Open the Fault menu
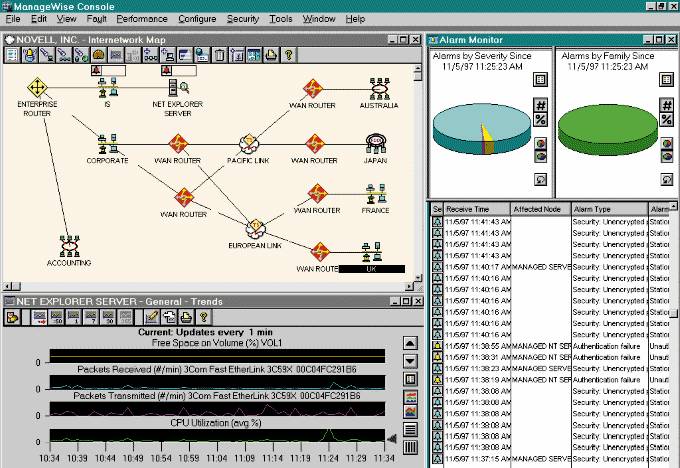 pyautogui.click(x=96, y=19)
